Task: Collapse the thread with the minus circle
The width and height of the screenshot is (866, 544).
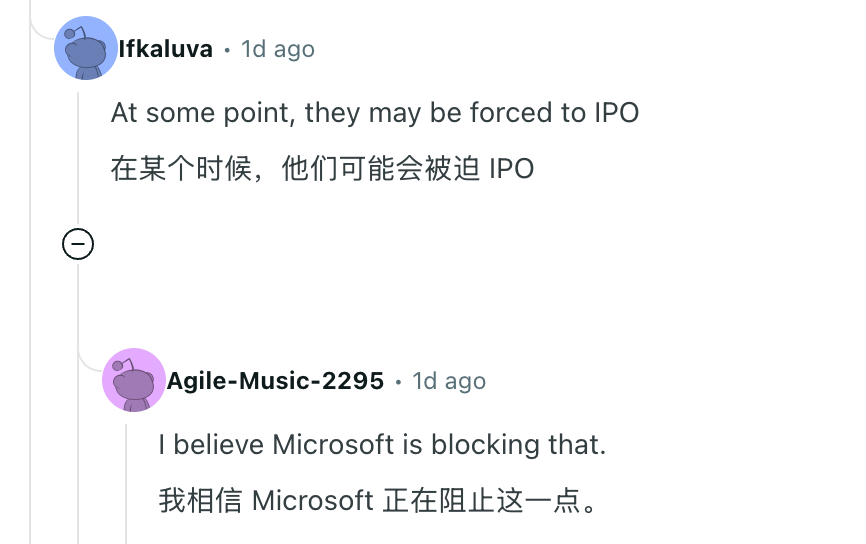Action: pyautogui.click(x=78, y=244)
